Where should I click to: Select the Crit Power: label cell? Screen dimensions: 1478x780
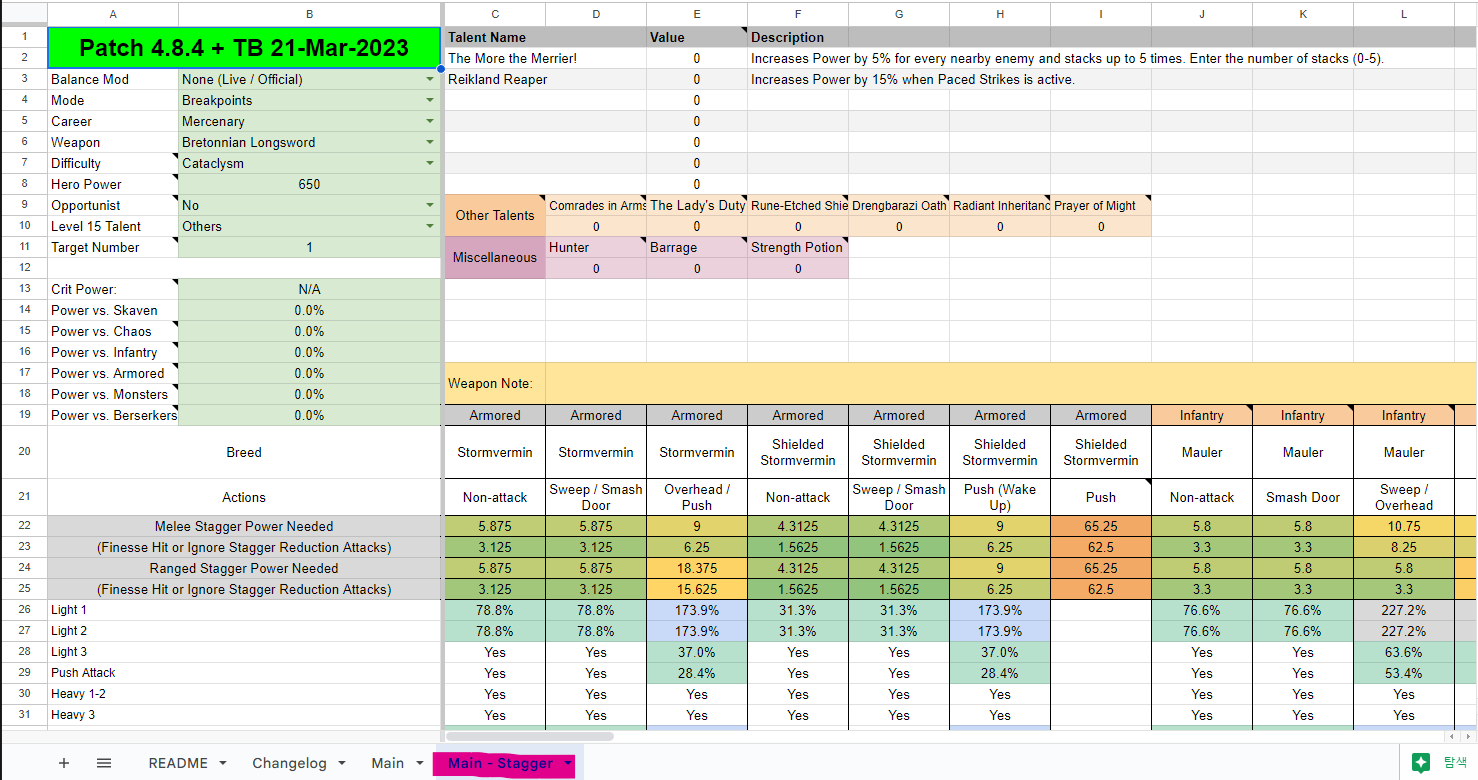pos(113,289)
